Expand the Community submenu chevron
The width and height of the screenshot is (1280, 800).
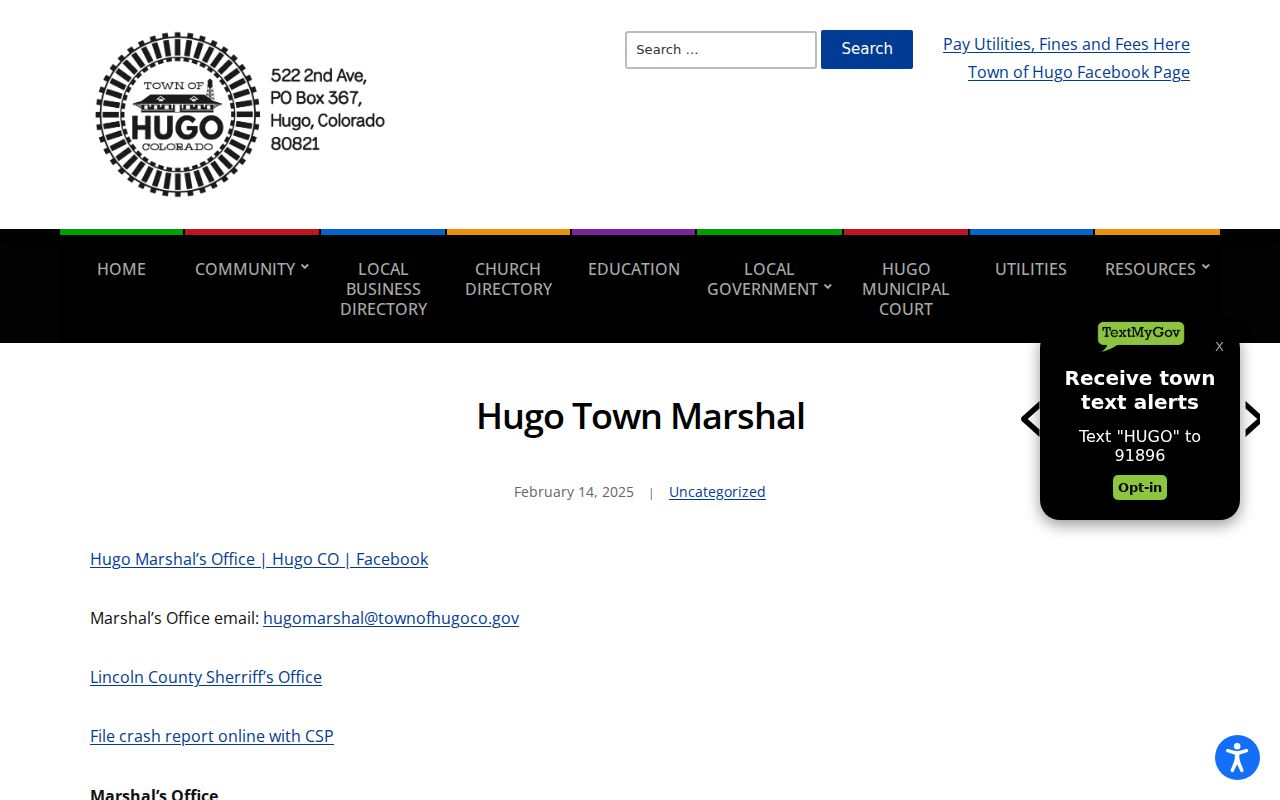coord(305,267)
